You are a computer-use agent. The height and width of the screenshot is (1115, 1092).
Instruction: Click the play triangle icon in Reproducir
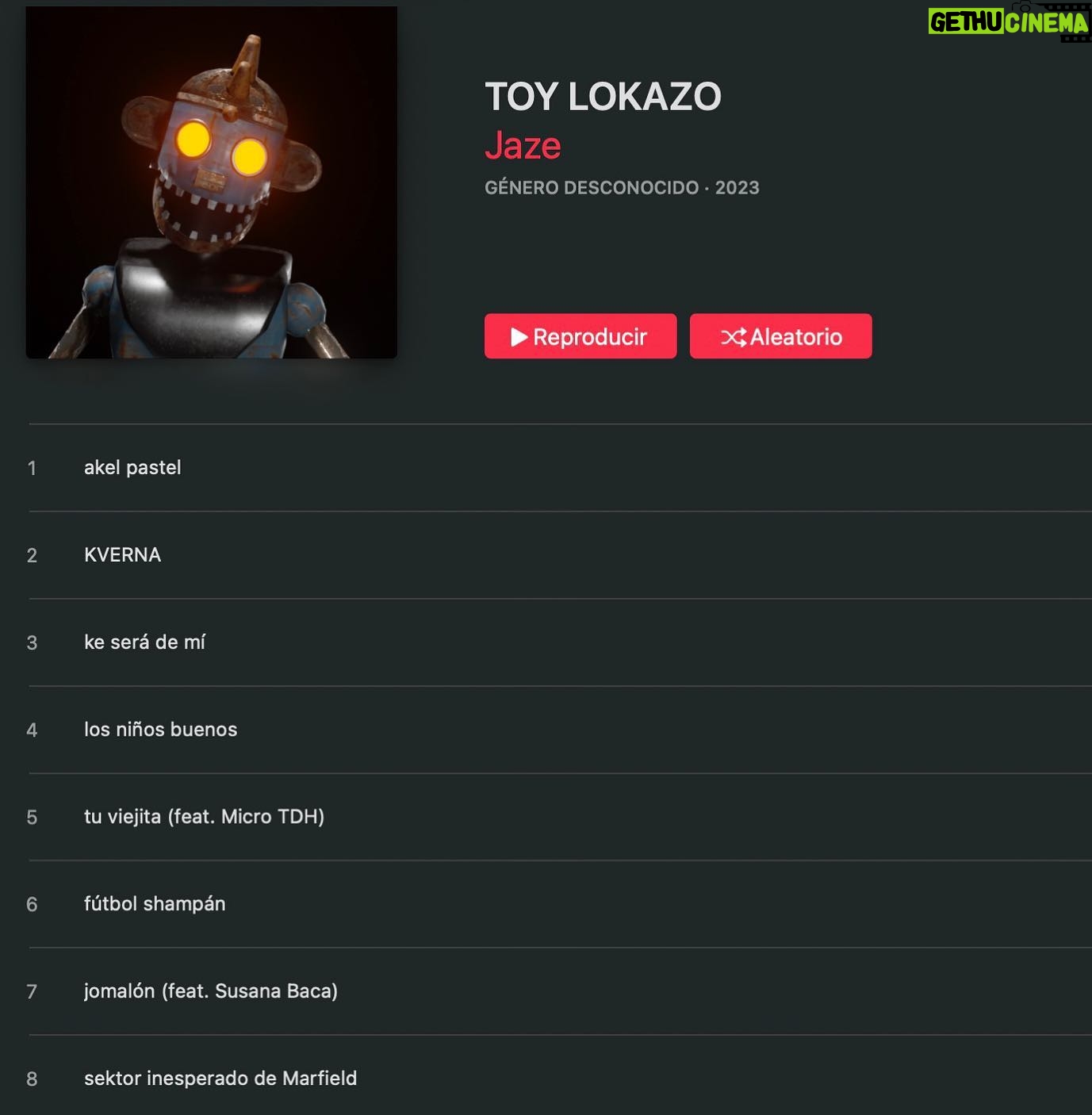519,337
